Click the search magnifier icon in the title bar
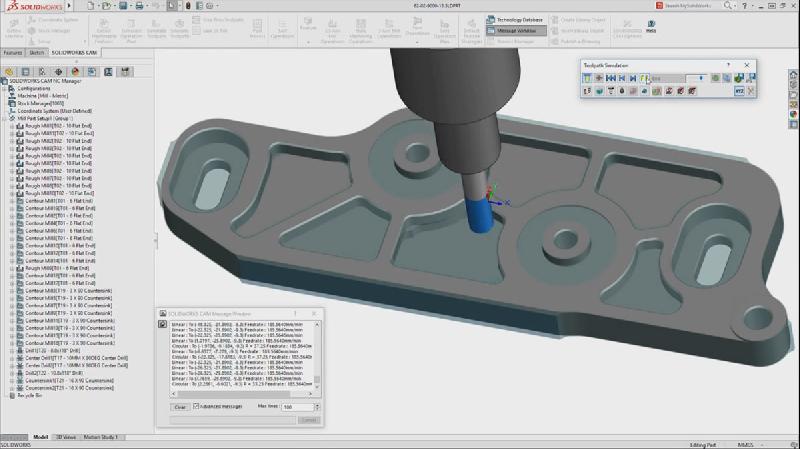The image size is (800, 449). click(x=727, y=6)
